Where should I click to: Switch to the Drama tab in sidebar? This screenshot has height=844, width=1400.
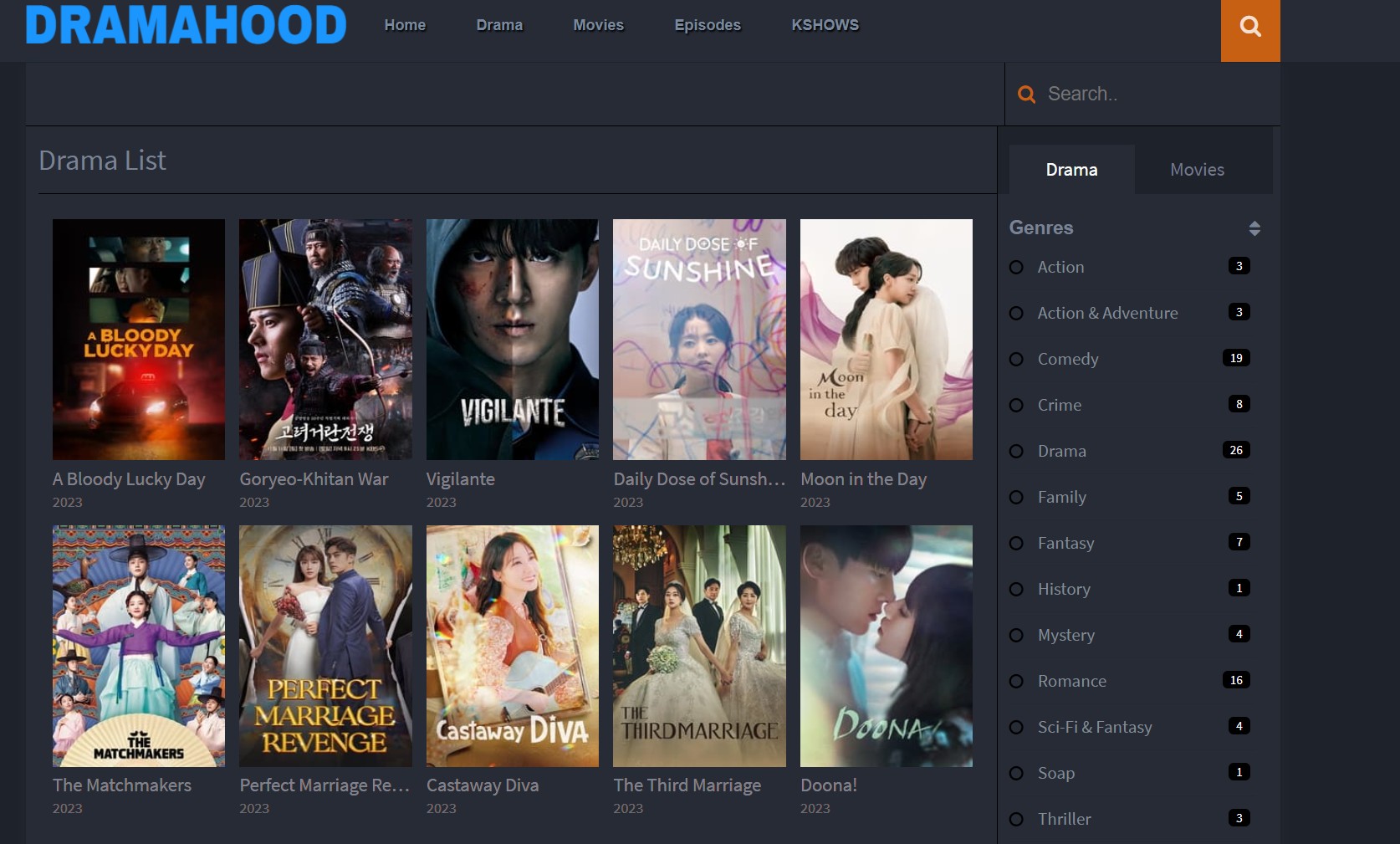1071,170
